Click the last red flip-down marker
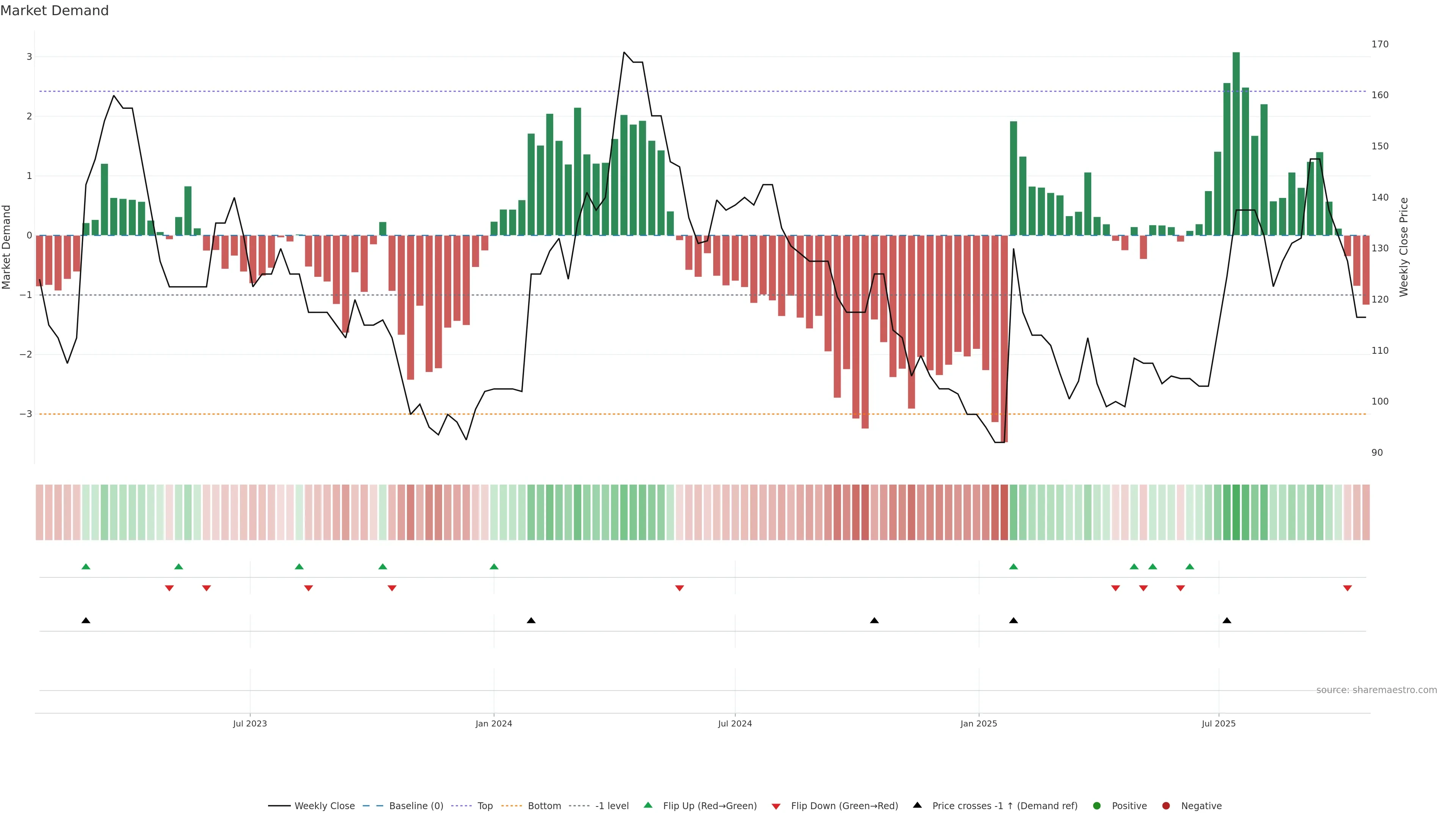Image resolution: width=1456 pixels, height=819 pixels. (1348, 588)
